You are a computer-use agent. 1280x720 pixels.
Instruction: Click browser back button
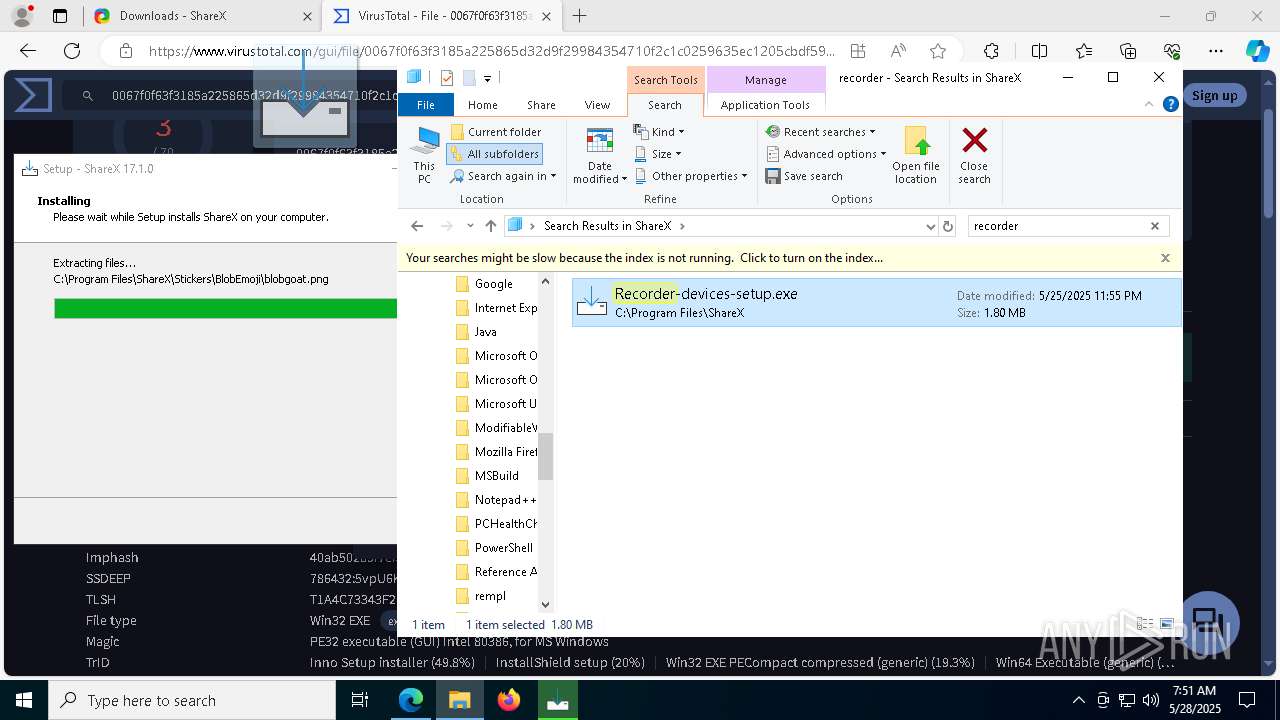pyautogui.click(x=28, y=51)
